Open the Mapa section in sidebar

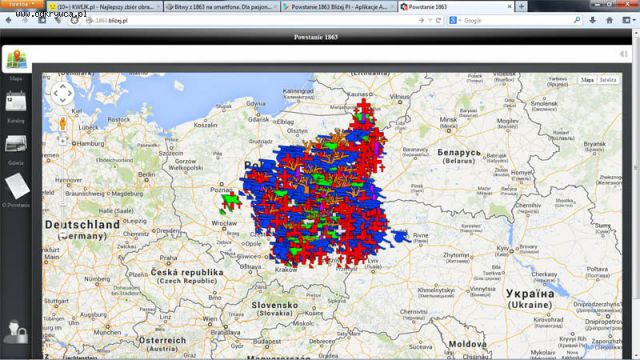(x=16, y=60)
